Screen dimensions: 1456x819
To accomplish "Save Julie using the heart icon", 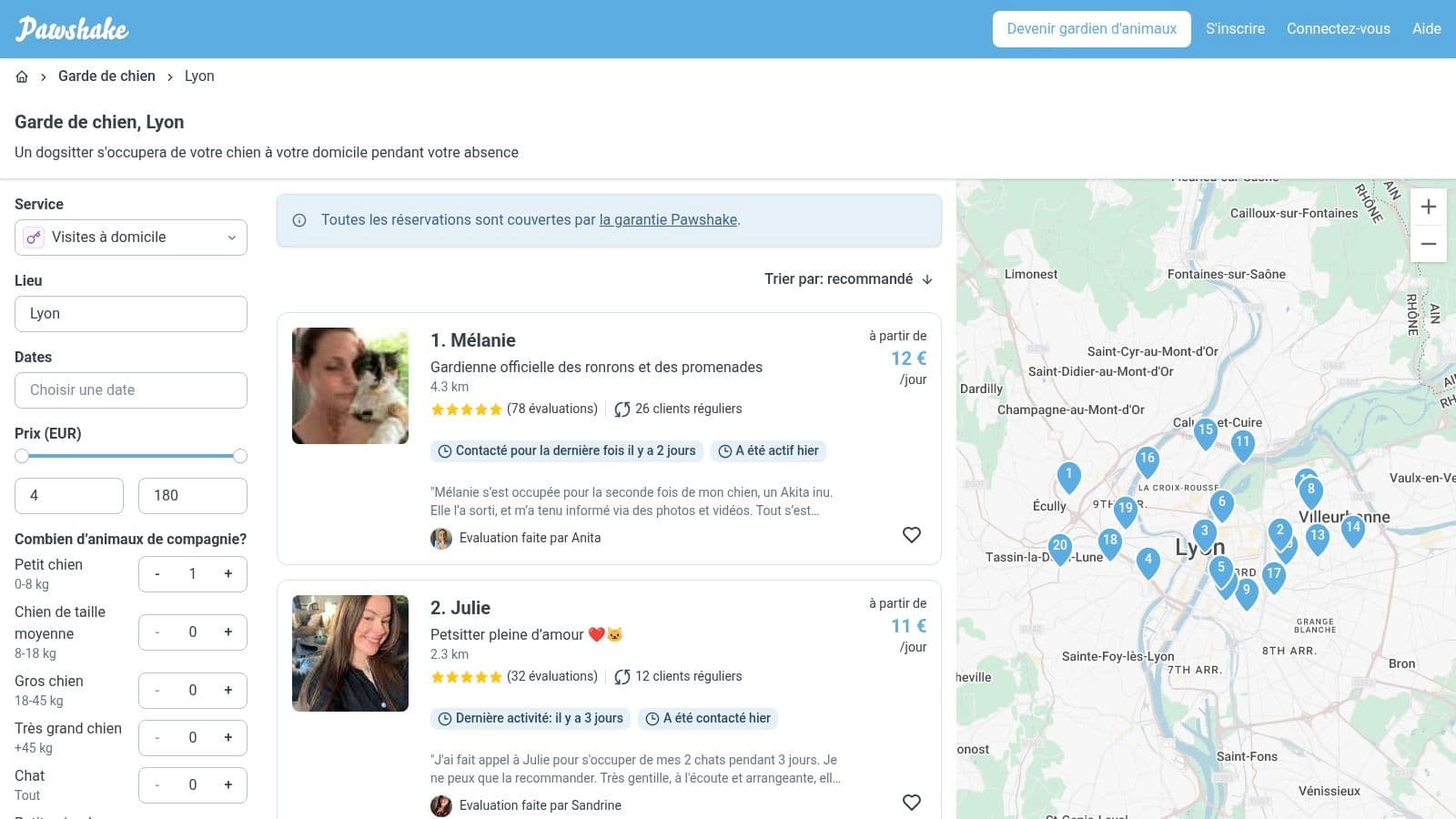I will (911, 803).
